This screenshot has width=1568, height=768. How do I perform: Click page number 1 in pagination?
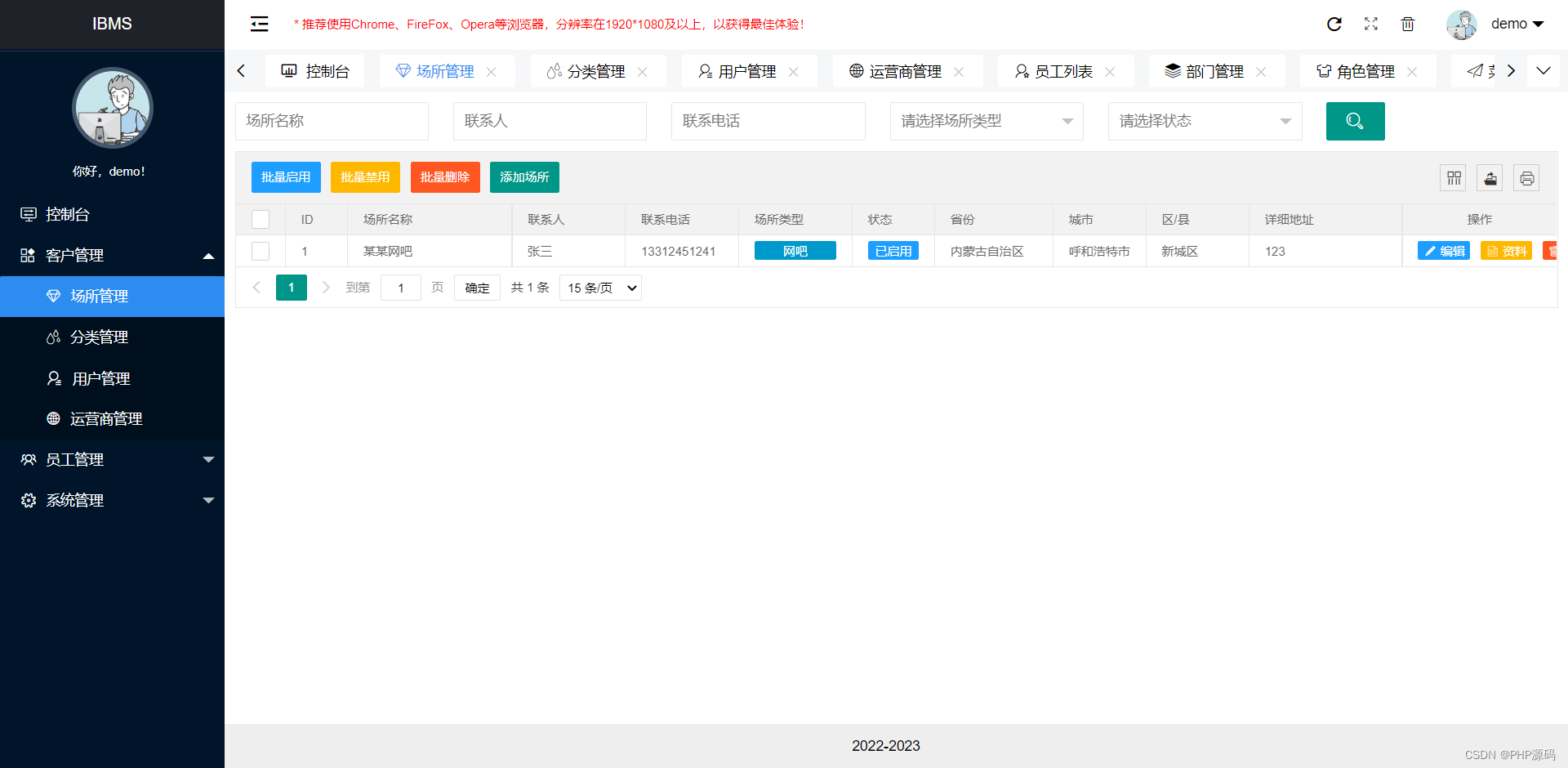tap(292, 288)
